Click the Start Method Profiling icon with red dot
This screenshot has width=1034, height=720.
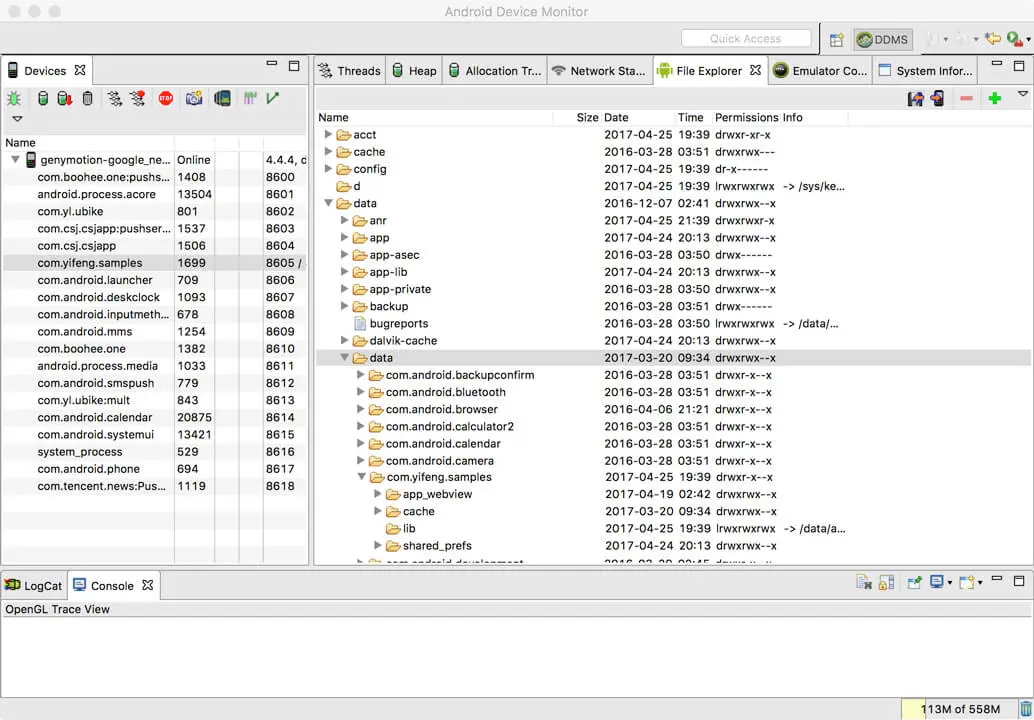[x=137, y=99]
